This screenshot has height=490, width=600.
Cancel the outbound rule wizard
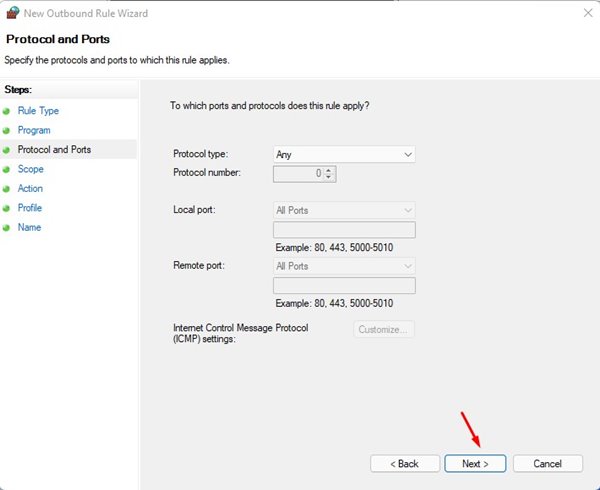pyautogui.click(x=547, y=464)
